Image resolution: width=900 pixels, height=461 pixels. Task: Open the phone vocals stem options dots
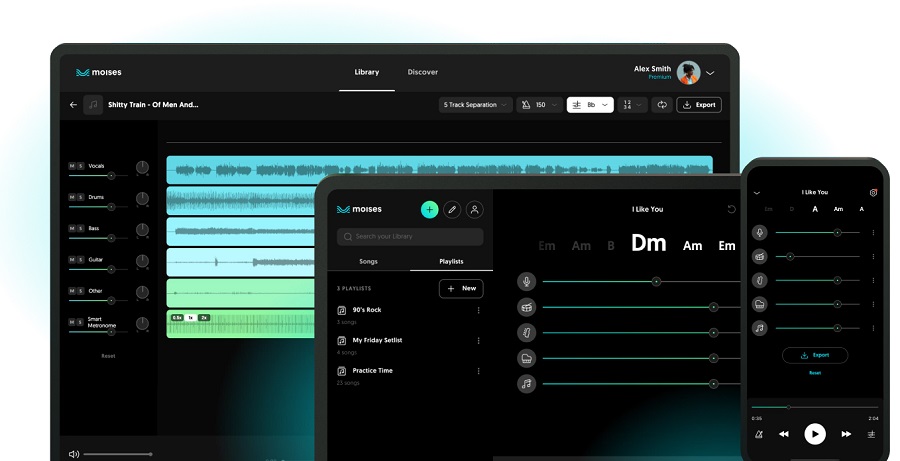(873, 233)
